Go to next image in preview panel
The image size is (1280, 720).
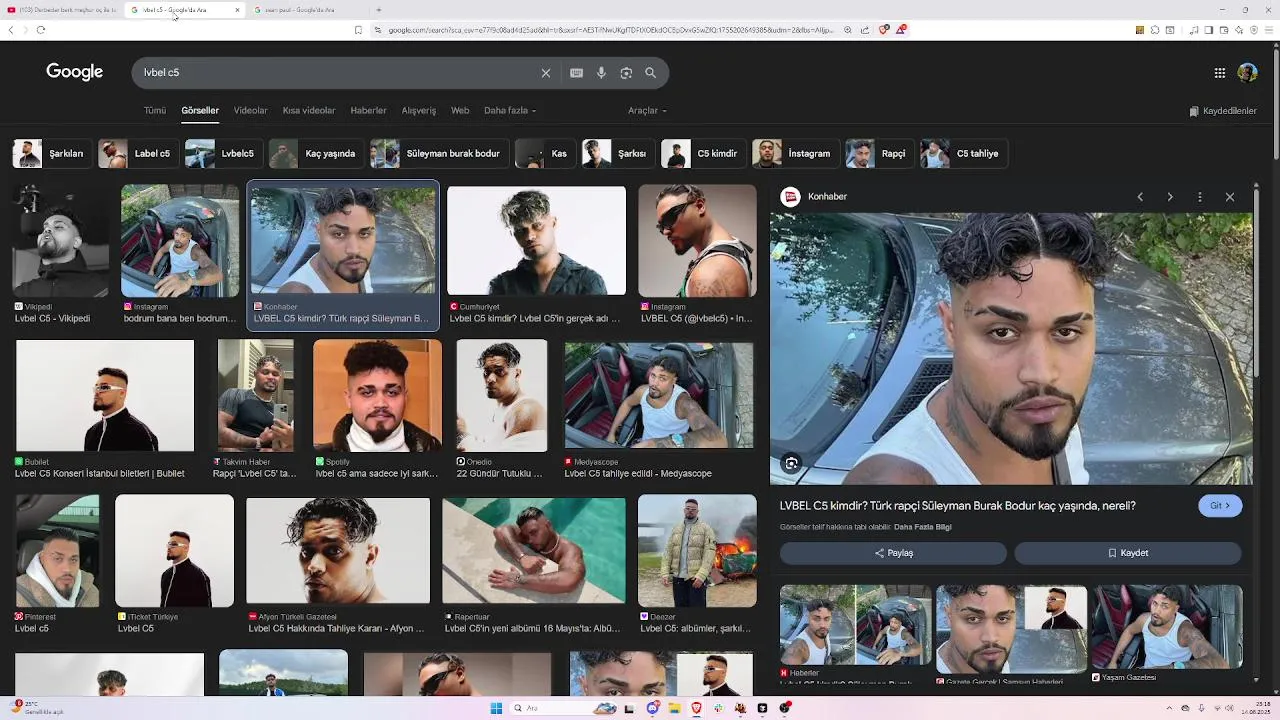pyautogui.click(x=1170, y=197)
